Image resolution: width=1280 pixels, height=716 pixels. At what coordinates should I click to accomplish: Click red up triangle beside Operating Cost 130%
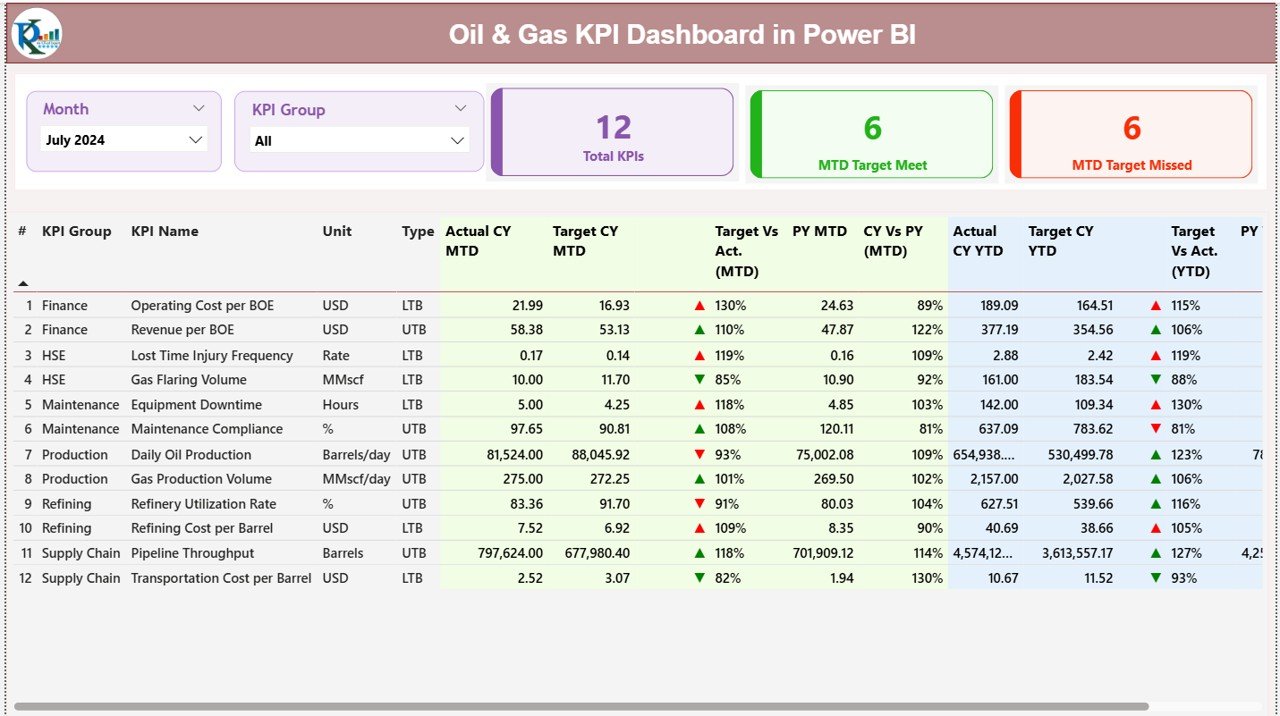coord(699,305)
